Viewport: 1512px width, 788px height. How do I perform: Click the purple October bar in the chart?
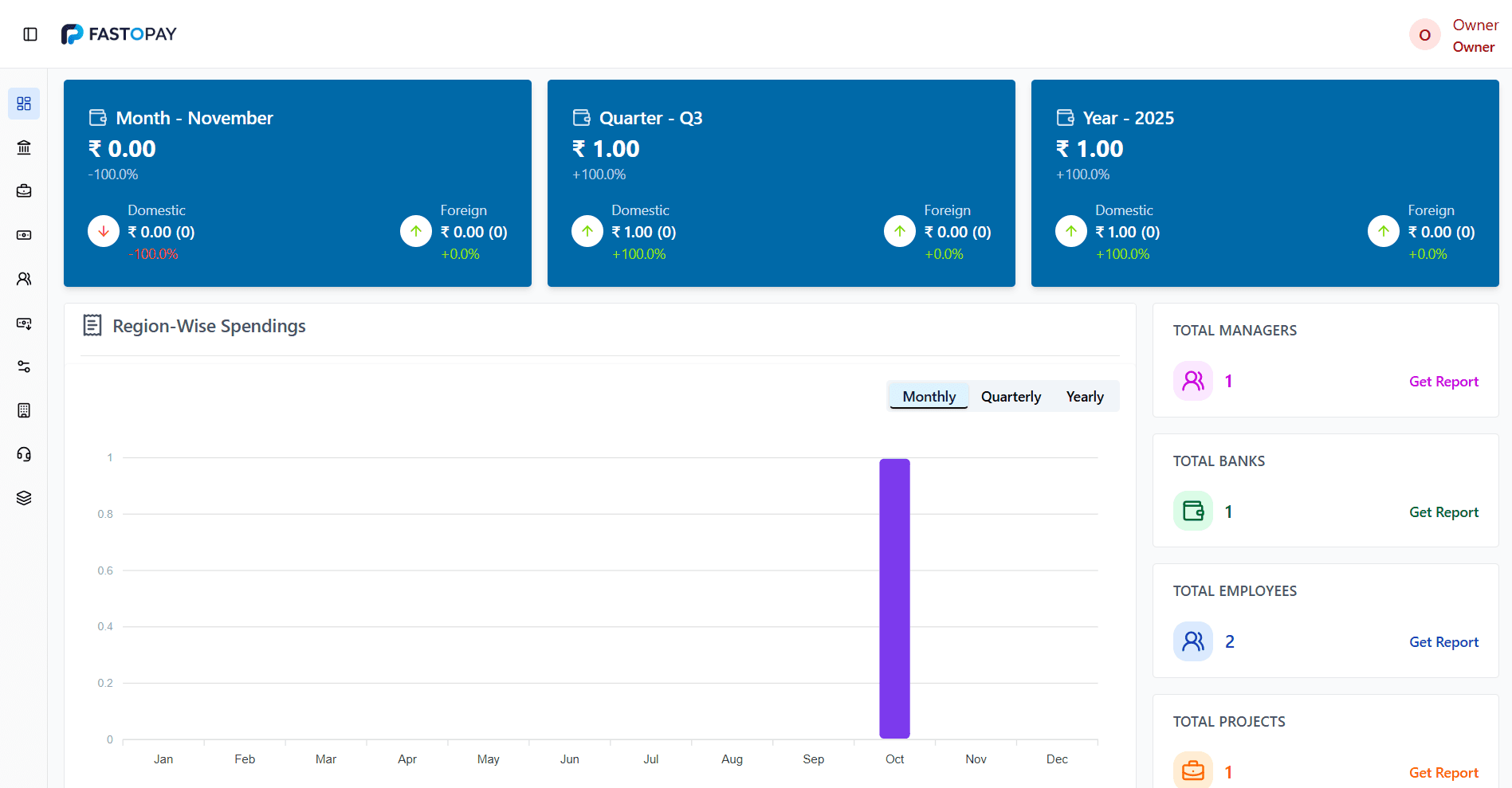[893, 598]
